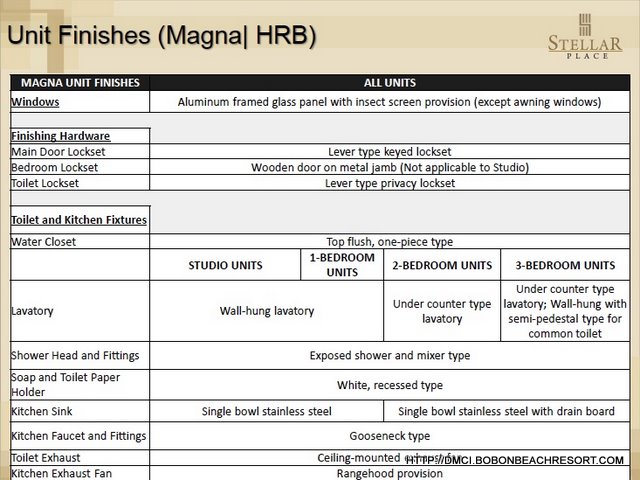Click the Toilet and Kitchen Fixtures heading
Image resolution: width=640 pixels, height=480 pixels.
(79, 219)
